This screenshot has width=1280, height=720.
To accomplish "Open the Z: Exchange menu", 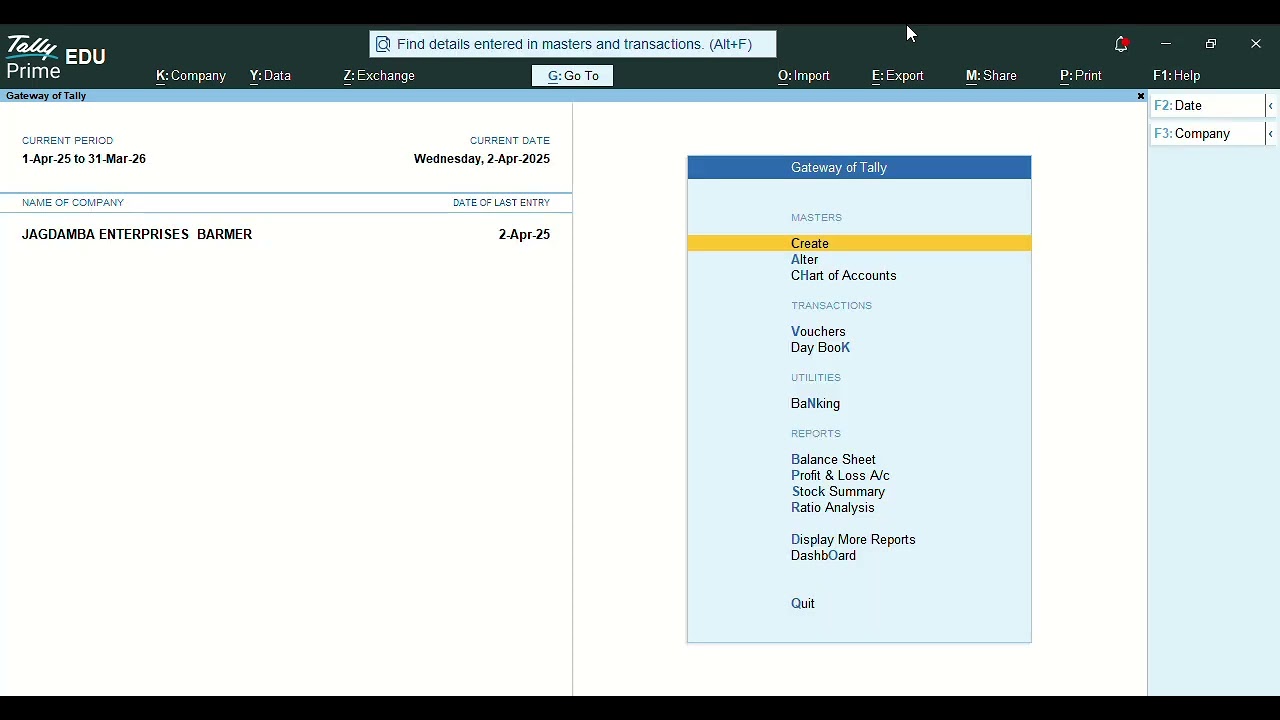I will point(379,76).
